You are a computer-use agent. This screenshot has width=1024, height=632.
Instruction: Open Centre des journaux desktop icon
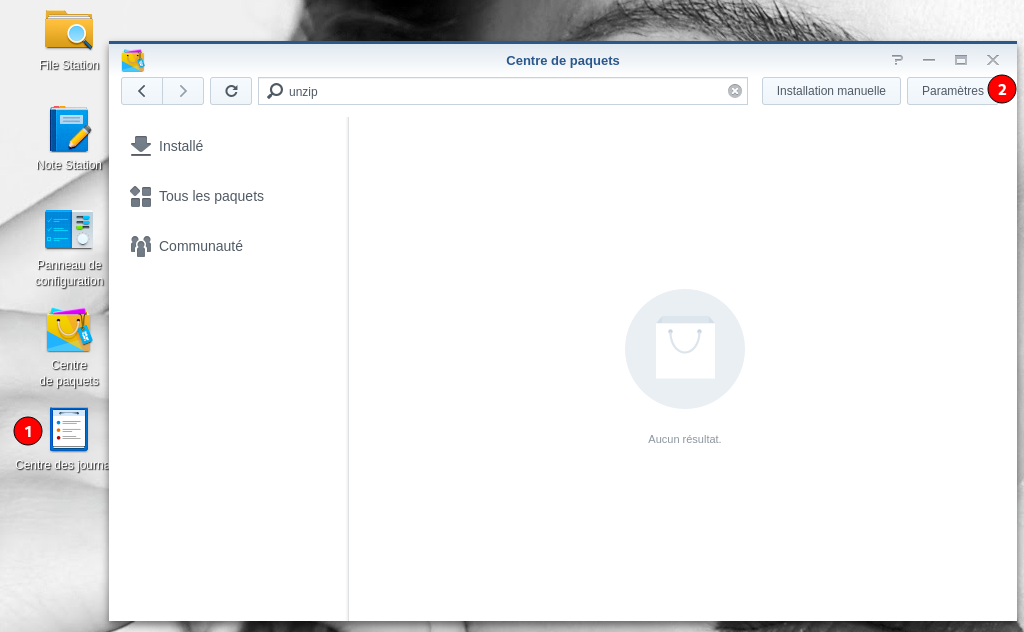click(69, 430)
